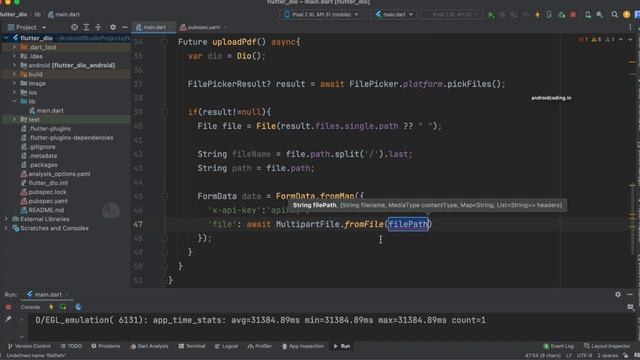Select opened file target icon in Project panel
Screen dimensions: 640x360
coord(74,27)
